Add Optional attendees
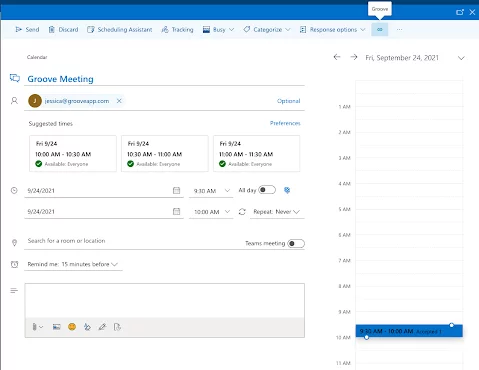This screenshot has width=479, height=370. click(x=288, y=101)
